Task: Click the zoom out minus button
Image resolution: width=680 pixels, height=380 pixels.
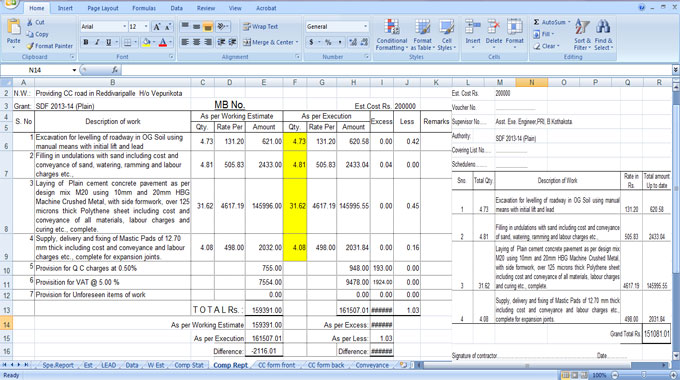Action: [615, 375]
